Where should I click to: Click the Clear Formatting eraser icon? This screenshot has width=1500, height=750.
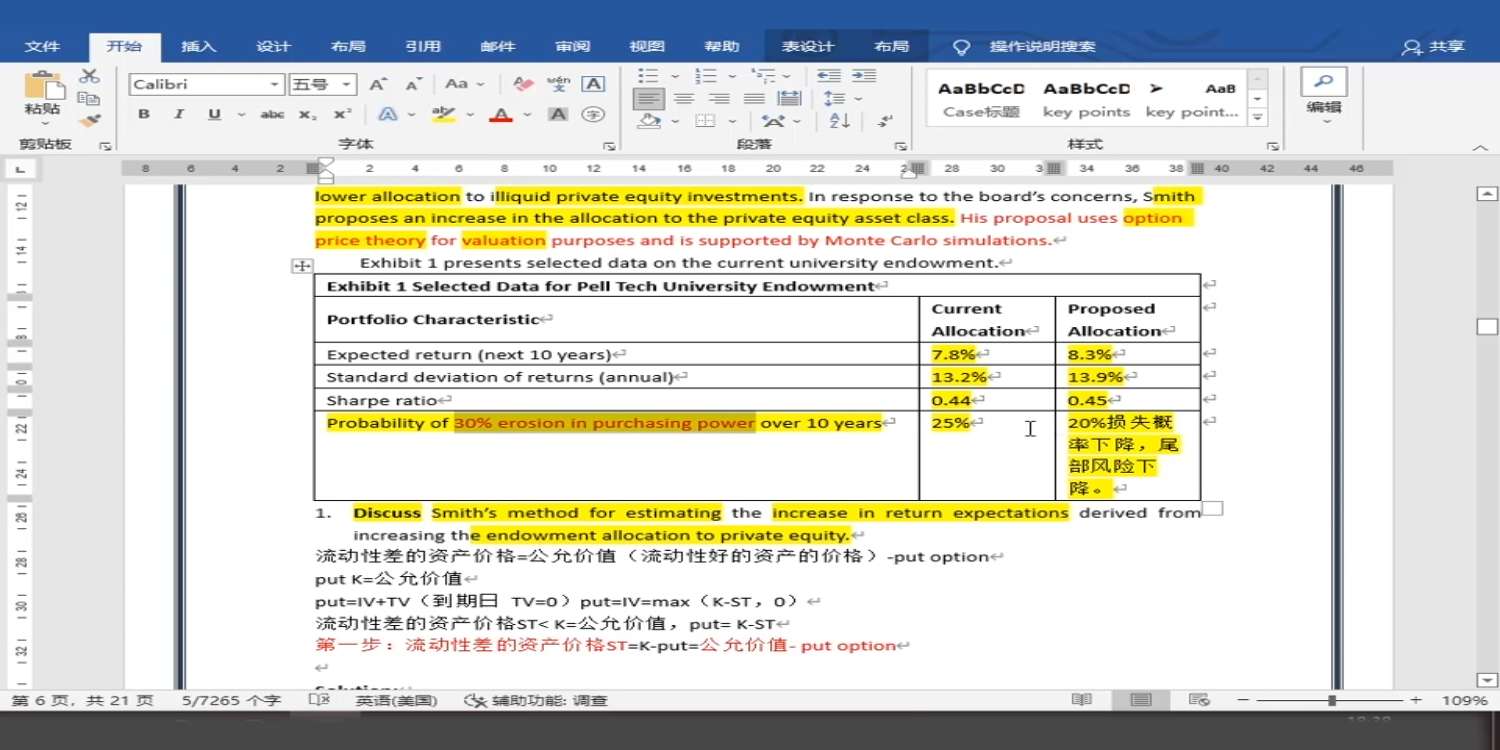(522, 84)
